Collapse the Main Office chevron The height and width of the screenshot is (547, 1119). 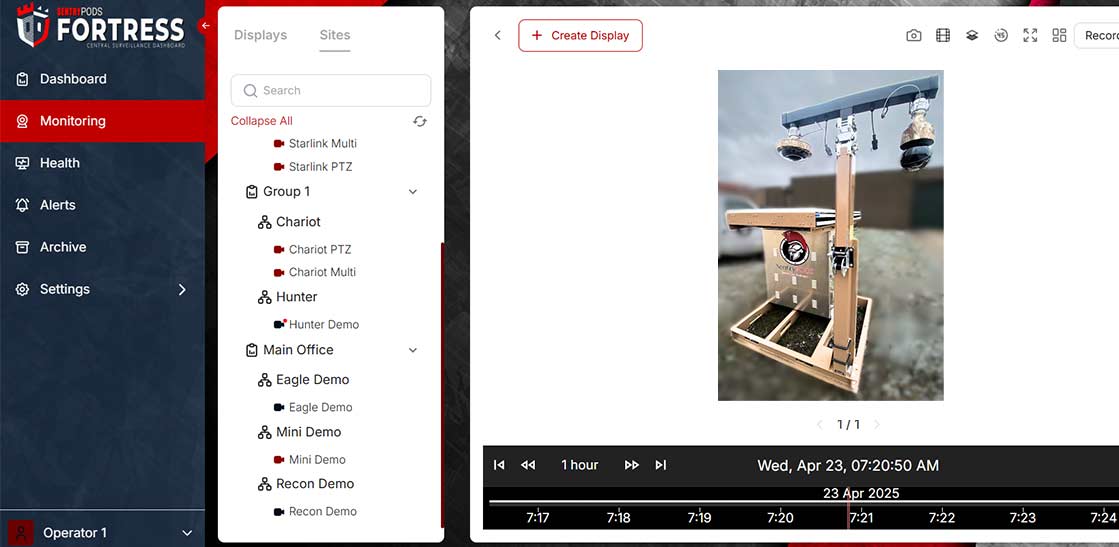click(x=412, y=350)
